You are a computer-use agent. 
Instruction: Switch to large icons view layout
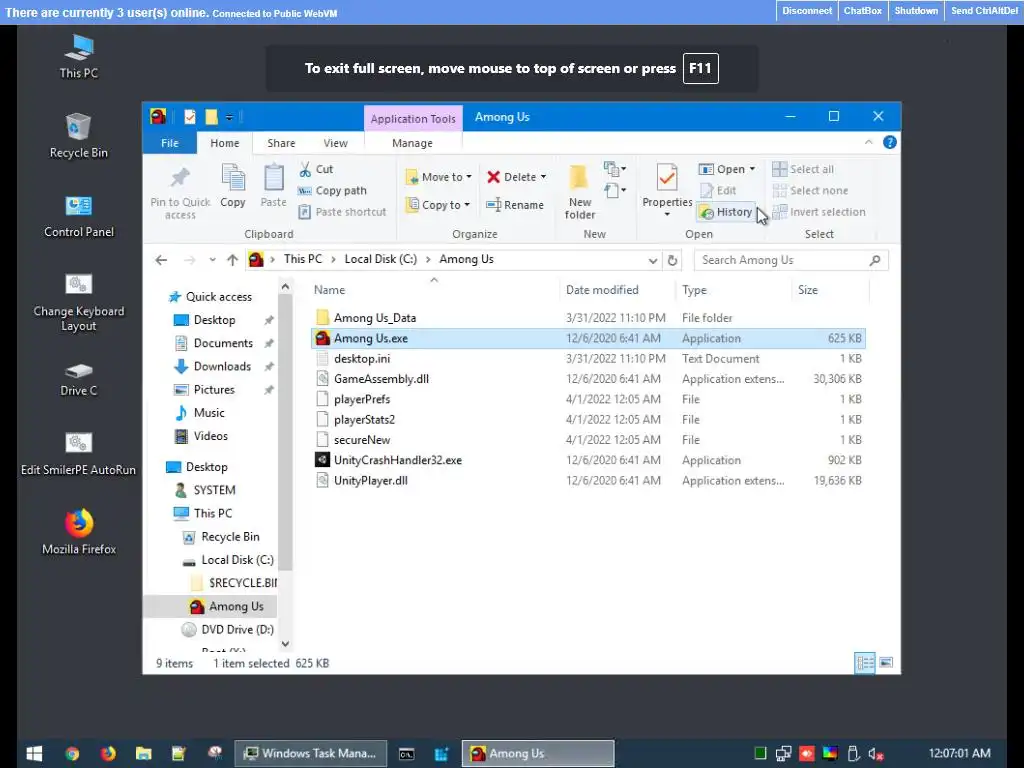pyautogui.click(x=886, y=663)
